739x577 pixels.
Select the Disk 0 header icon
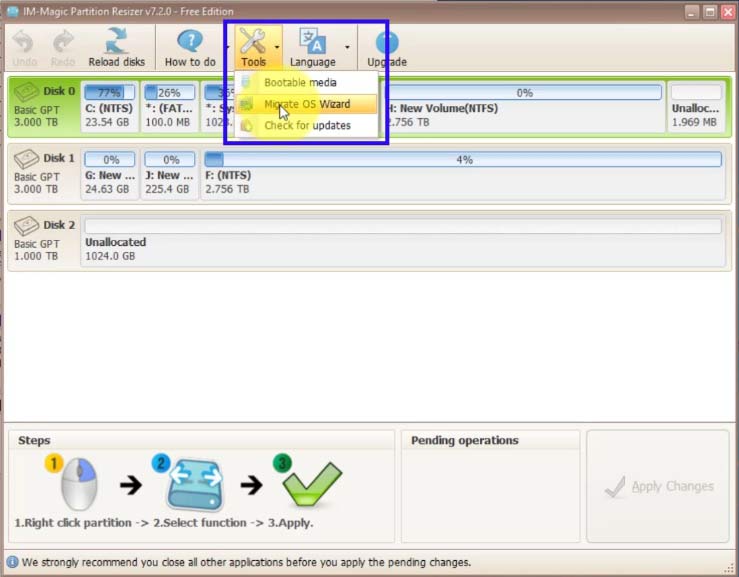[26, 91]
